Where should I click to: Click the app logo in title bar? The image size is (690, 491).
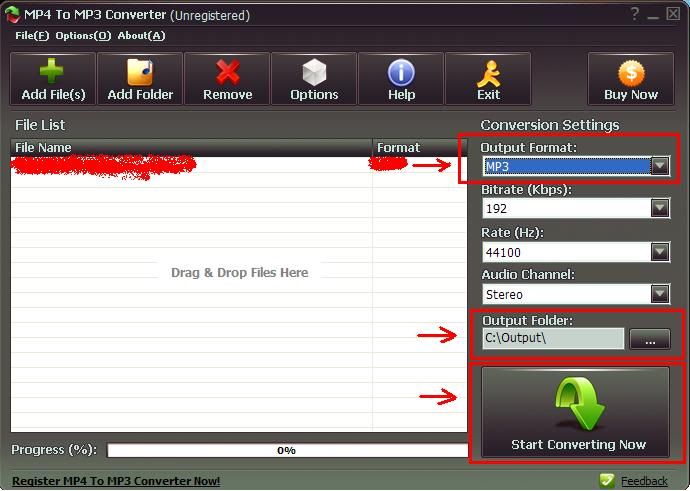pos(12,15)
